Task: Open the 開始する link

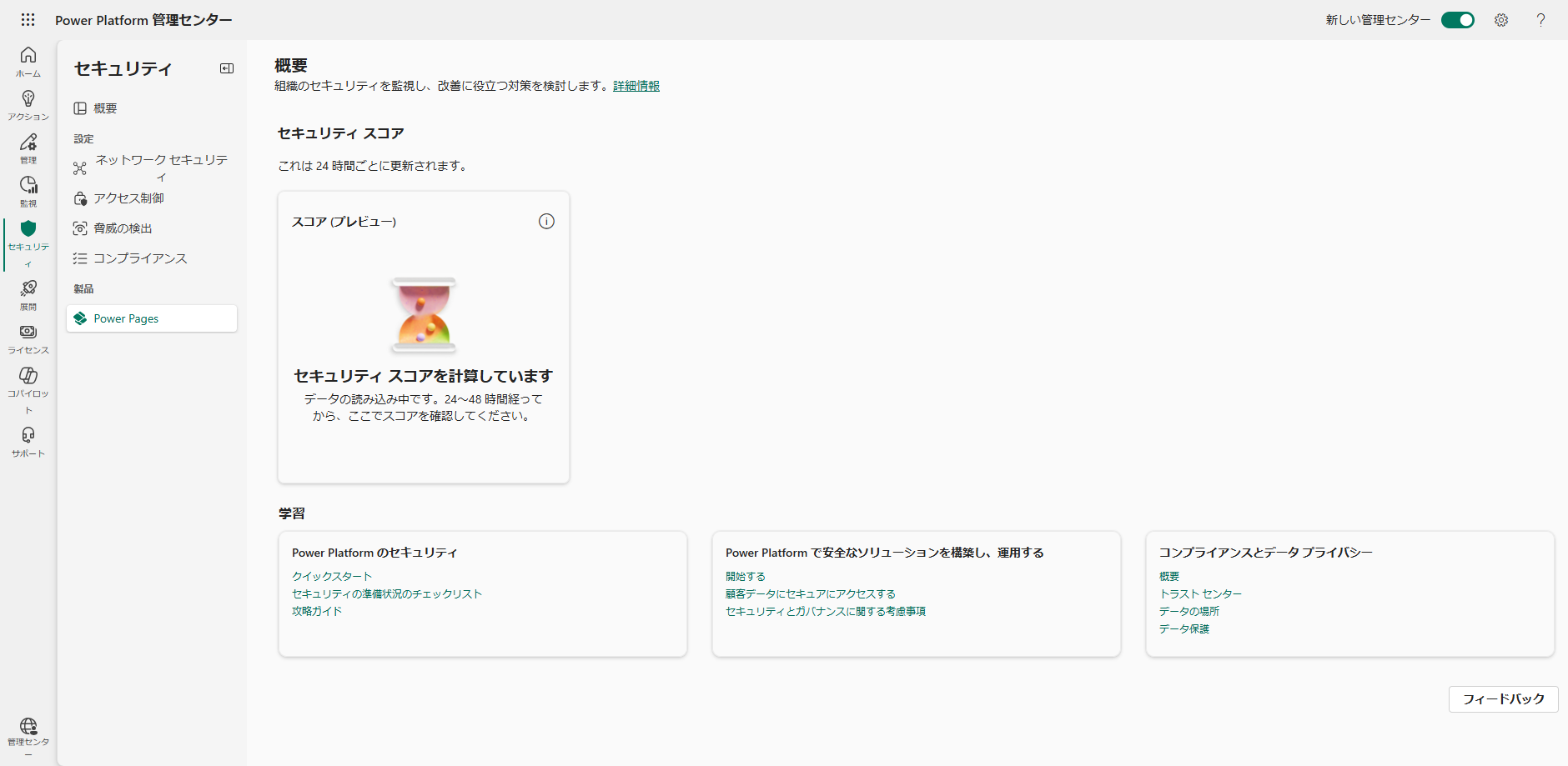Action: pos(746,576)
